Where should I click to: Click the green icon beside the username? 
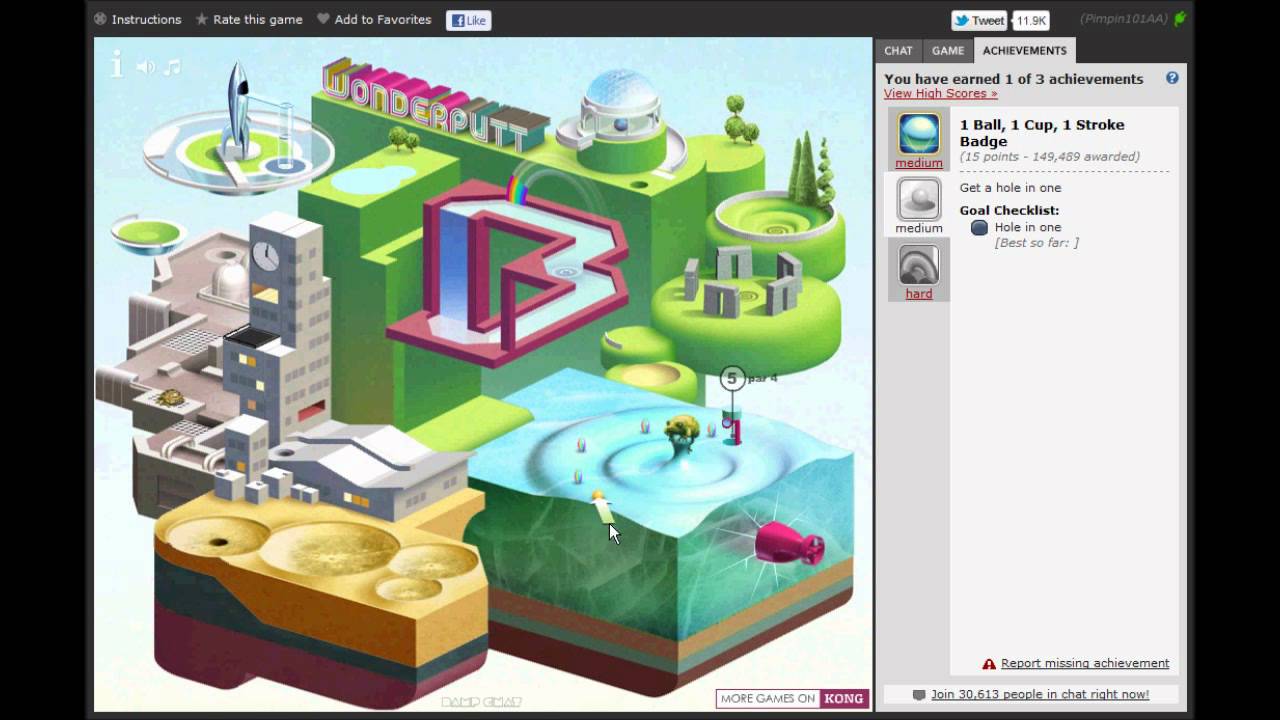tap(1180, 19)
